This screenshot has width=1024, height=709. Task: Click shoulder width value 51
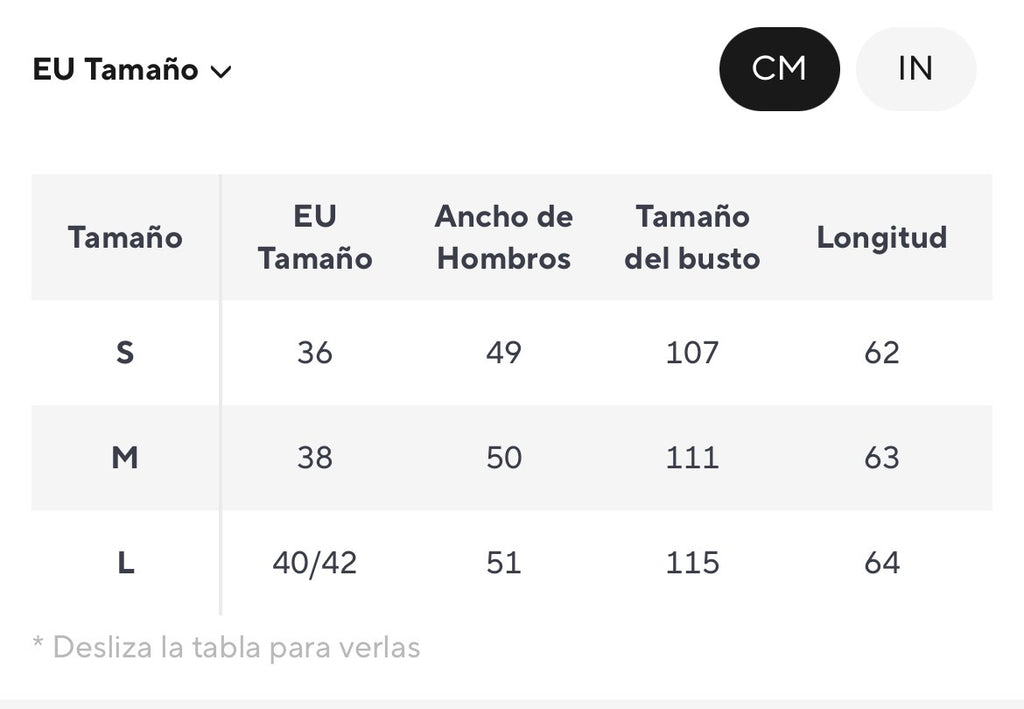[x=504, y=563]
